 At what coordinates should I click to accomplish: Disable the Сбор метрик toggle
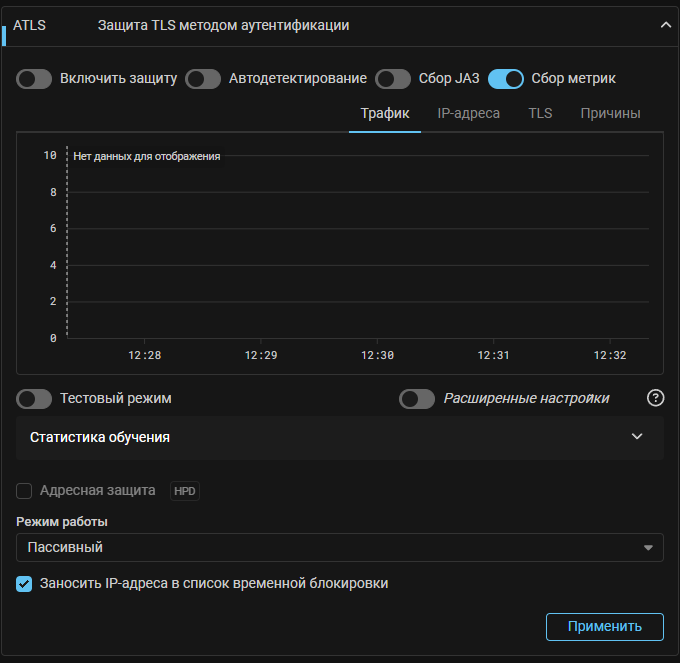[506, 79]
